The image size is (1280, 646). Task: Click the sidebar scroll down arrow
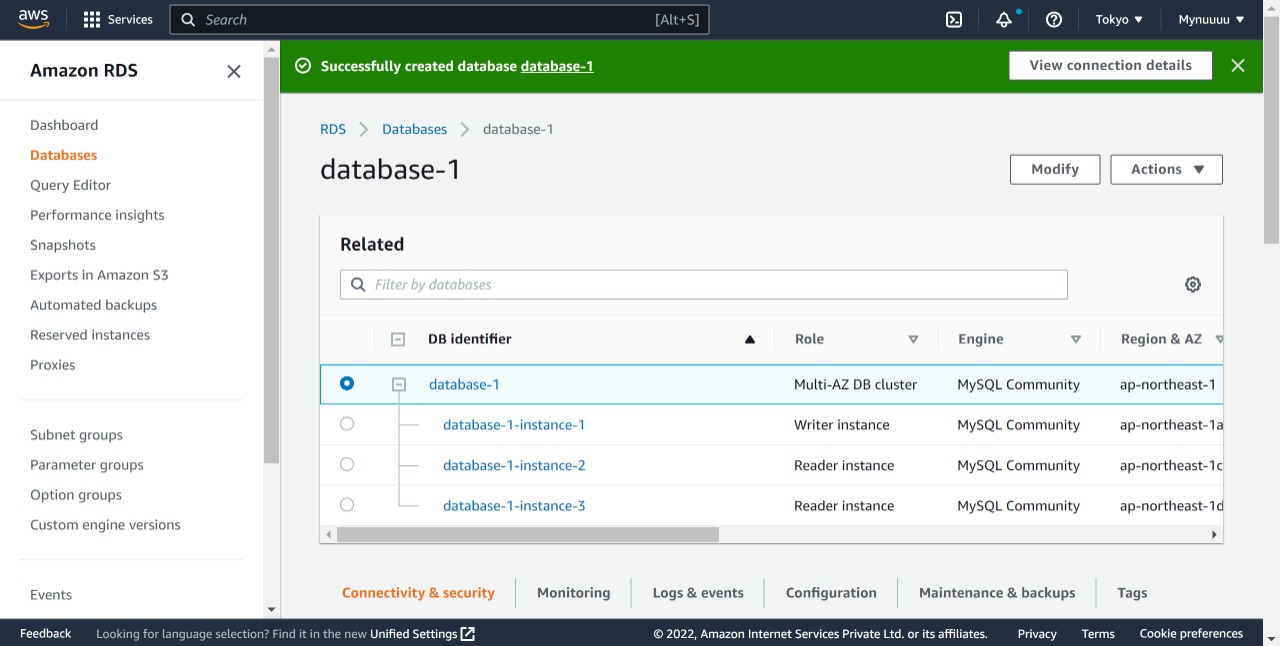pyautogui.click(x=271, y=609)
